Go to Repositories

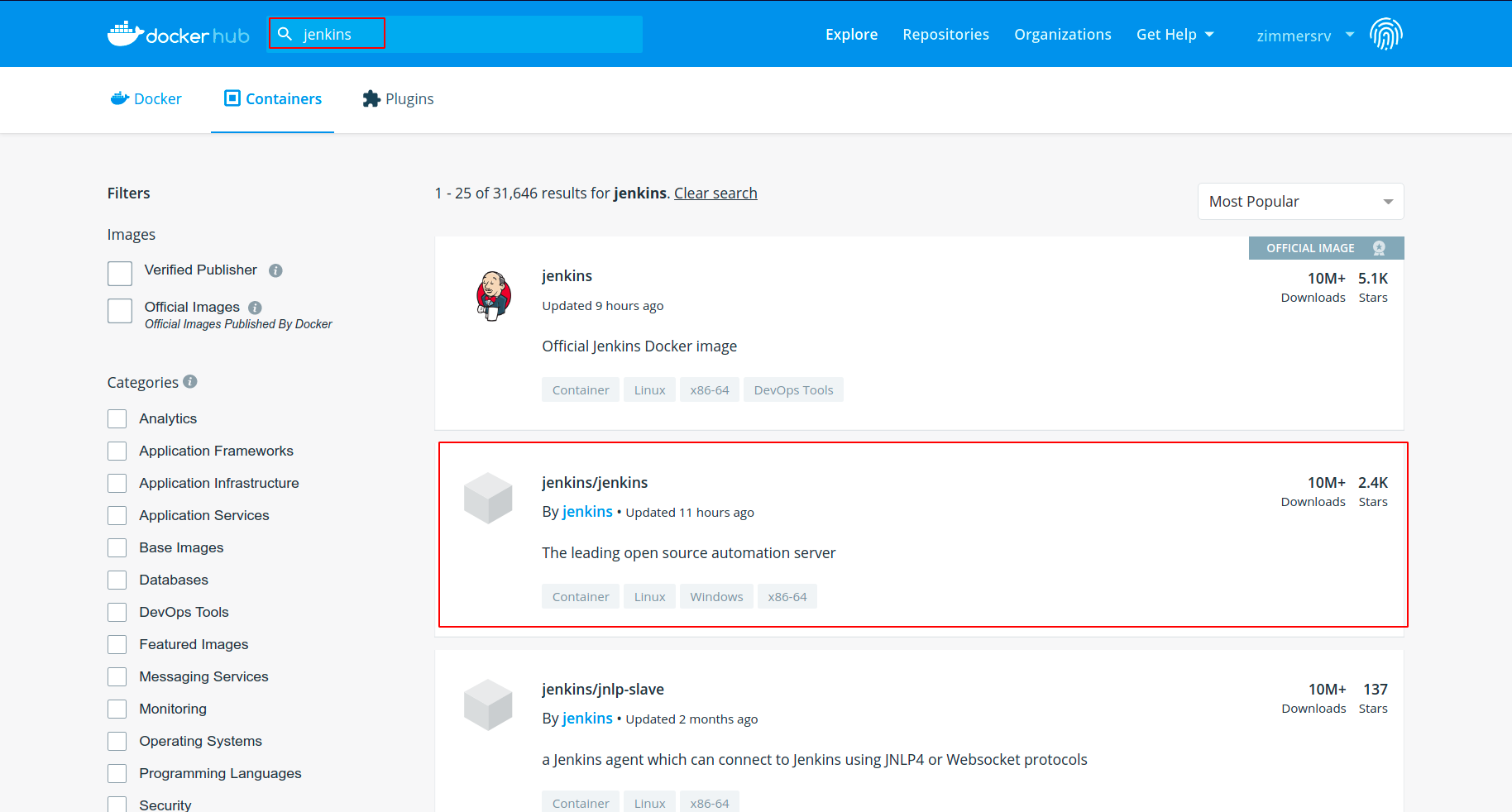tap(945, 35)
